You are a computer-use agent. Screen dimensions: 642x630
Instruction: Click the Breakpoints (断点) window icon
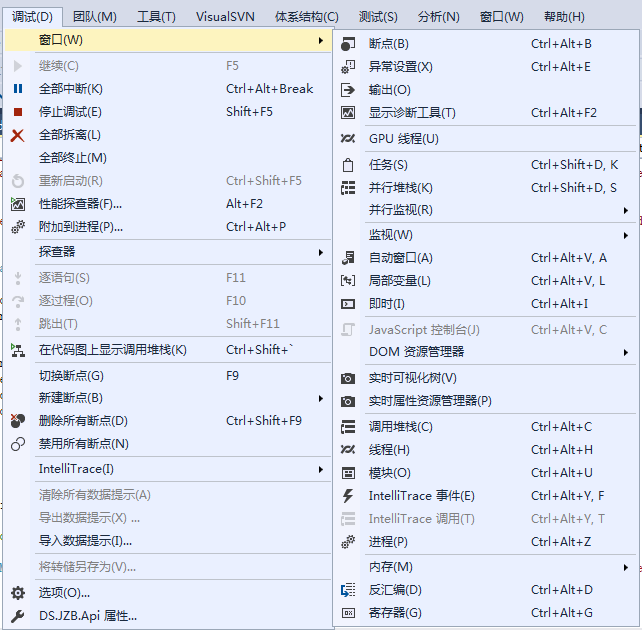point(348,44)
